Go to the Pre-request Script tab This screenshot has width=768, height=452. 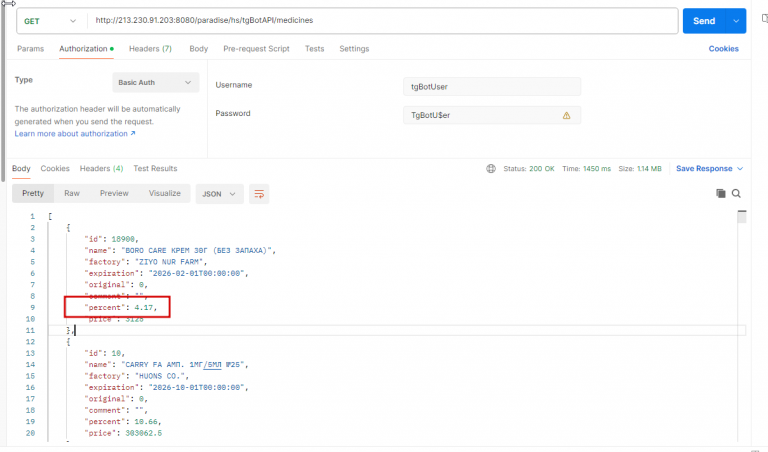[256, 48]
